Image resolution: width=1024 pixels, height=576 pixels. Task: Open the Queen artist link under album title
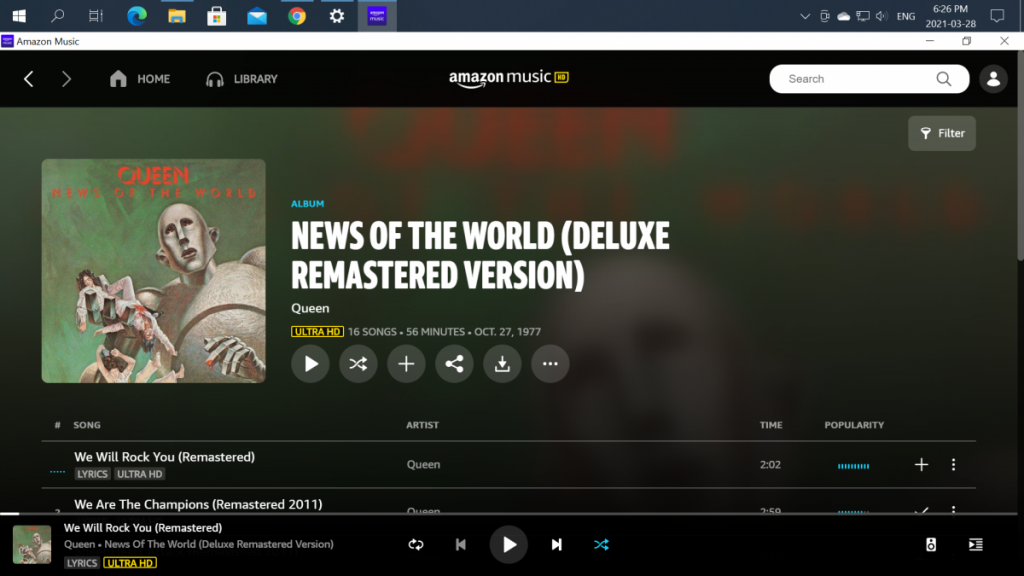tap(310, 308)
